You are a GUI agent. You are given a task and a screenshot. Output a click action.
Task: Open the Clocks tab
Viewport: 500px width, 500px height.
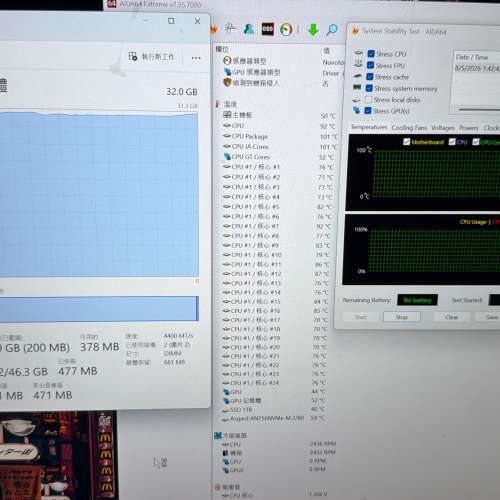click(x=491, y=128)
